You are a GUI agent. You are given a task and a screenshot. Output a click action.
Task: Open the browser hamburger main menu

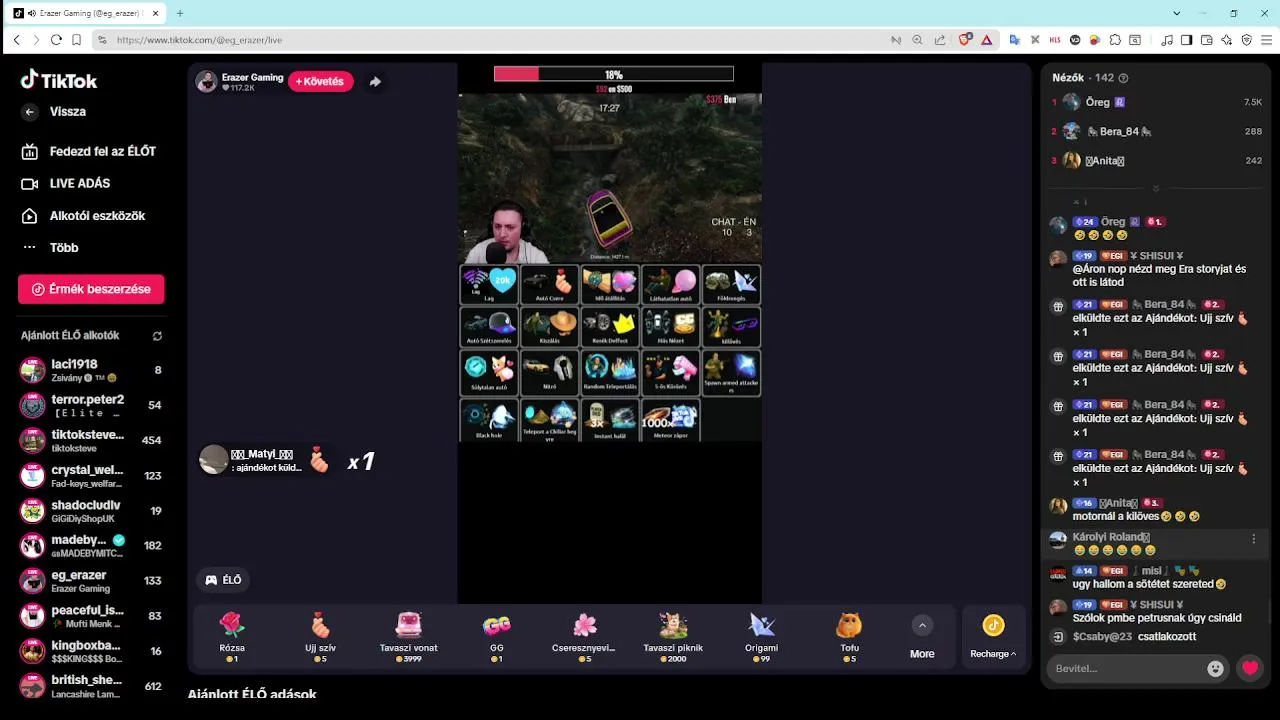(1267, 40)
